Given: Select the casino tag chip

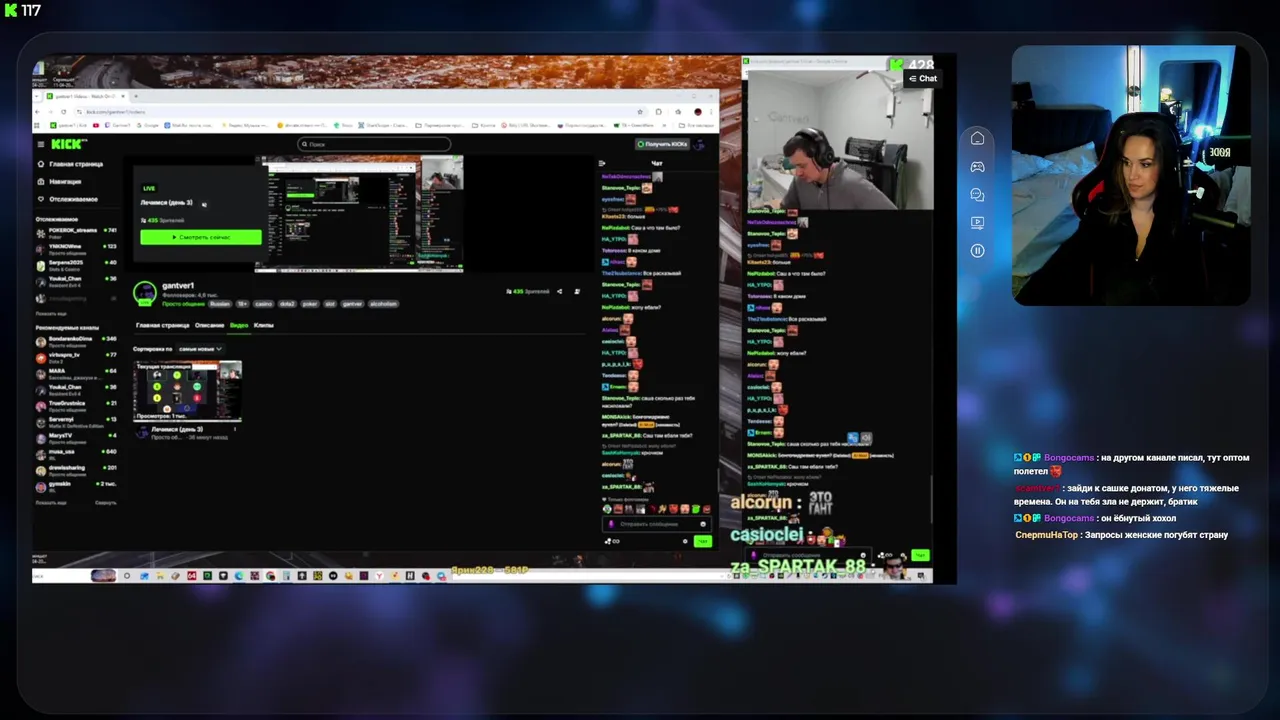Looking at the screenshot, I should (x=264, y=304).
